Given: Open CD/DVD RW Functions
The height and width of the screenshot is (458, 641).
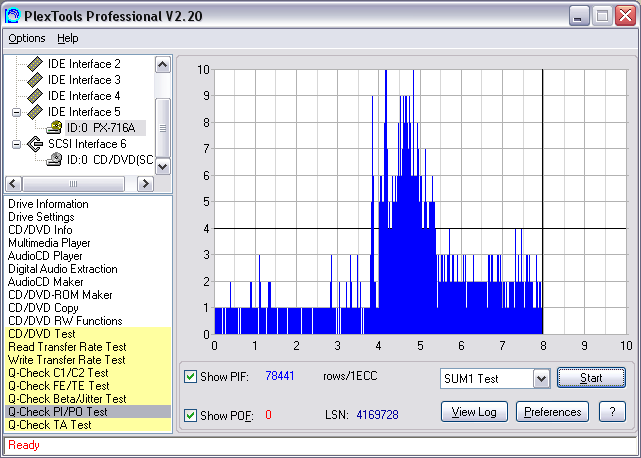Looking at the screenshot, I should 65,321.
